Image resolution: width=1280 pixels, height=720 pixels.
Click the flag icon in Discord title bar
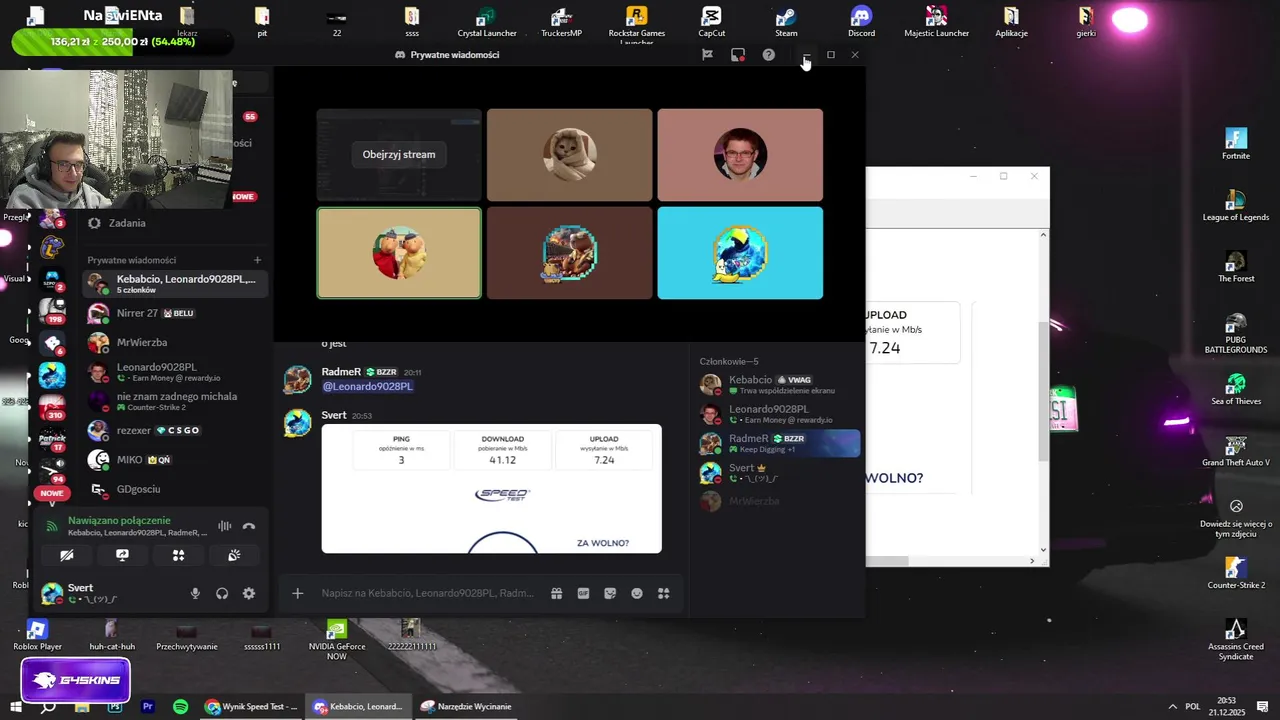707,55
